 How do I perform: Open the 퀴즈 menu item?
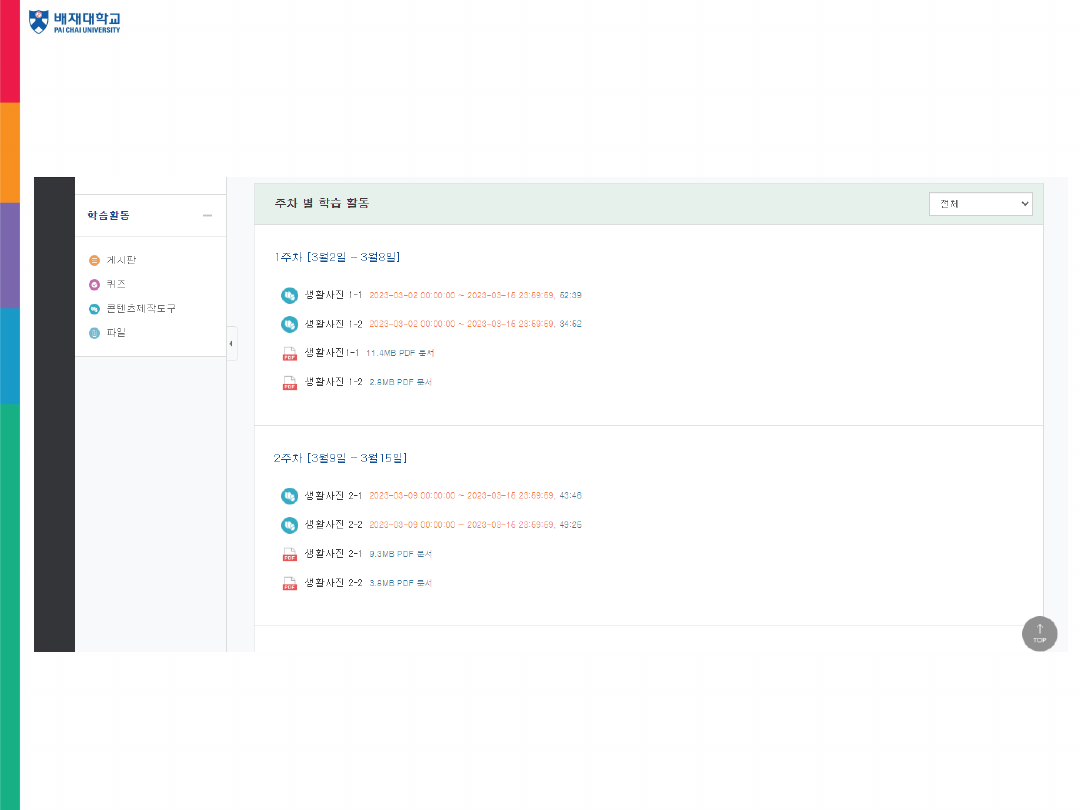[x=116, y=284]
